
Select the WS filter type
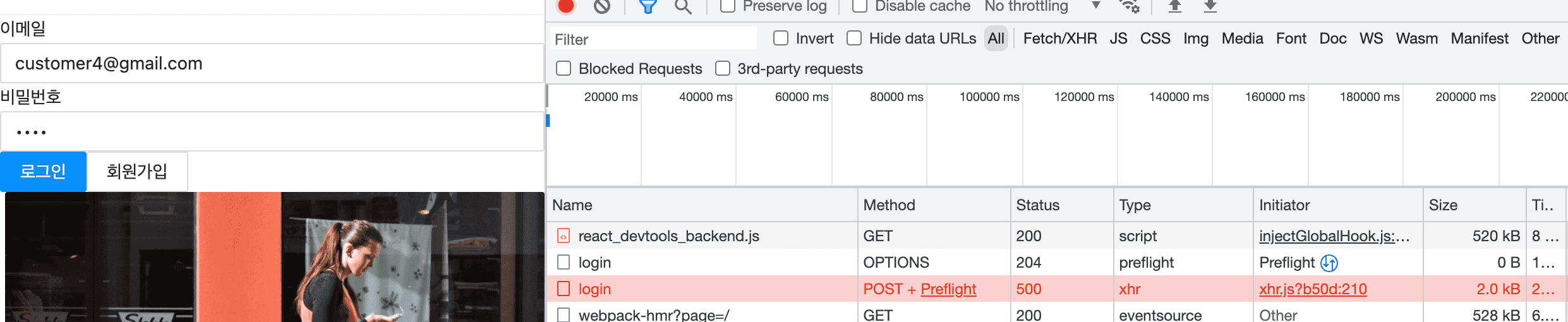coord(1371,39)
